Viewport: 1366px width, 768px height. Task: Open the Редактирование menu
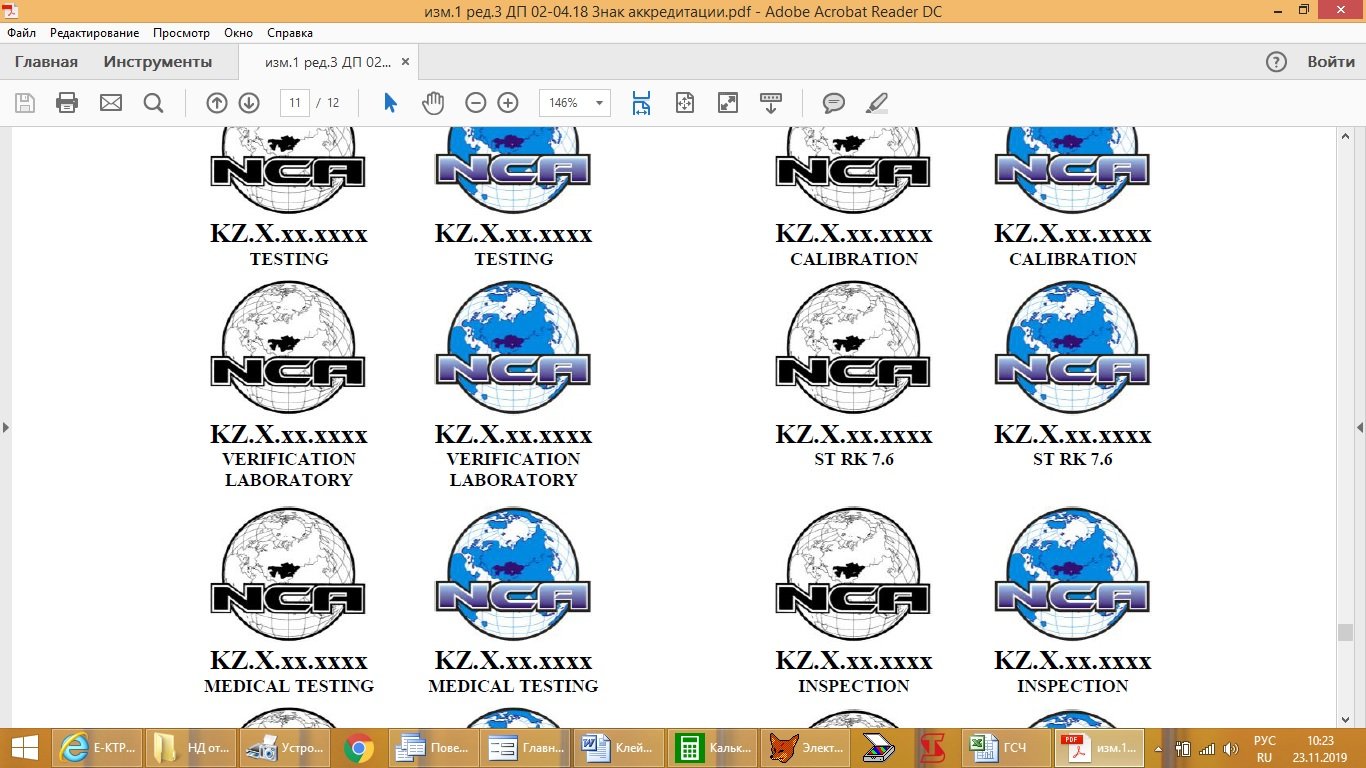[94, 33]
